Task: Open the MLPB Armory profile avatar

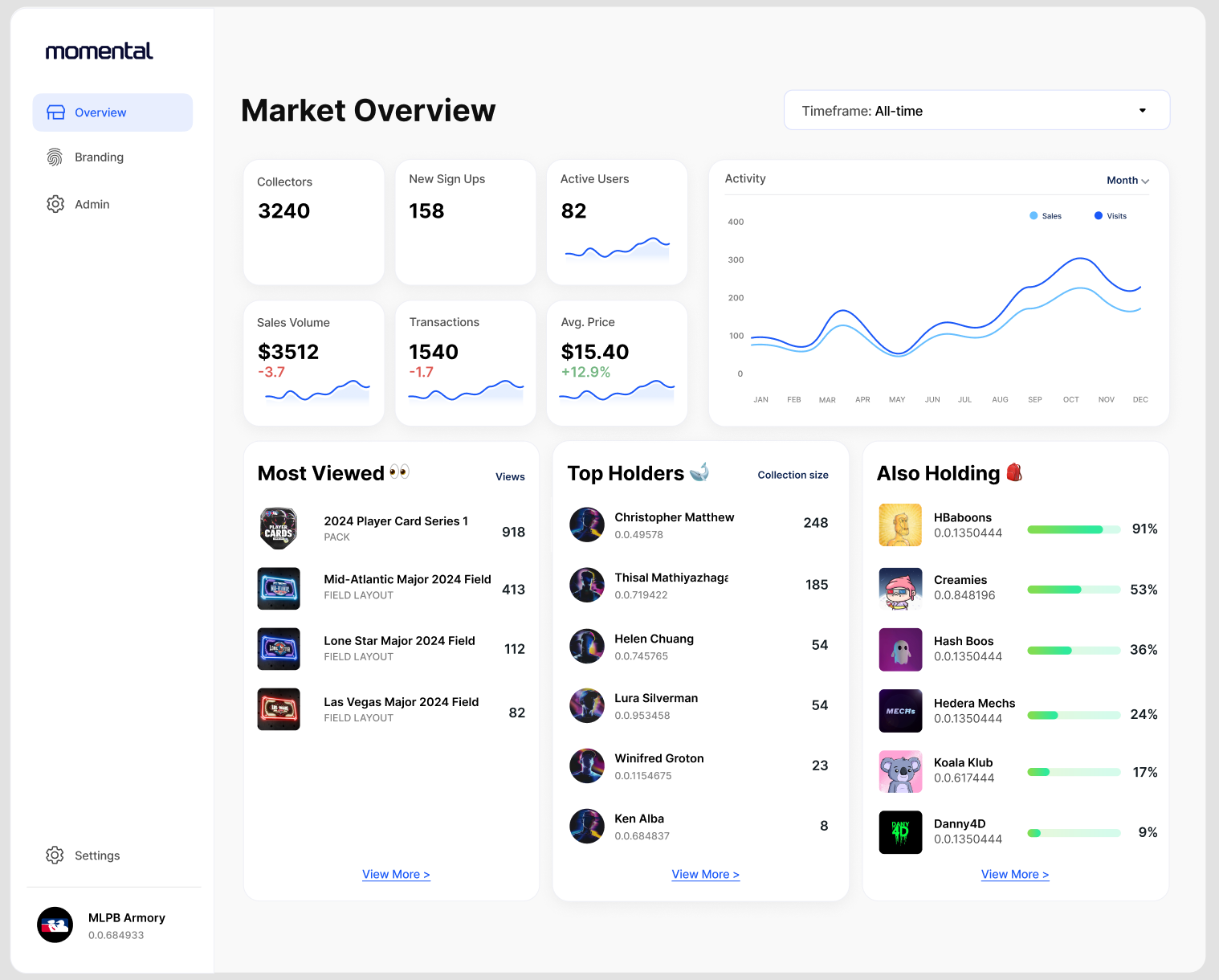Action: [55, 925]
